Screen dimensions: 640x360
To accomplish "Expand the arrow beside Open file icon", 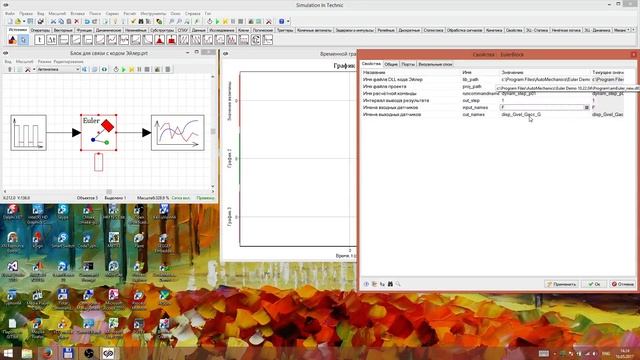I will click(24, 21).
